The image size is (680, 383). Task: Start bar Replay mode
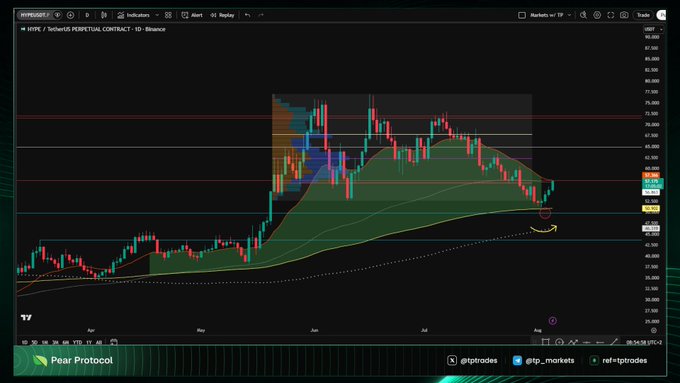coord(222,15)
